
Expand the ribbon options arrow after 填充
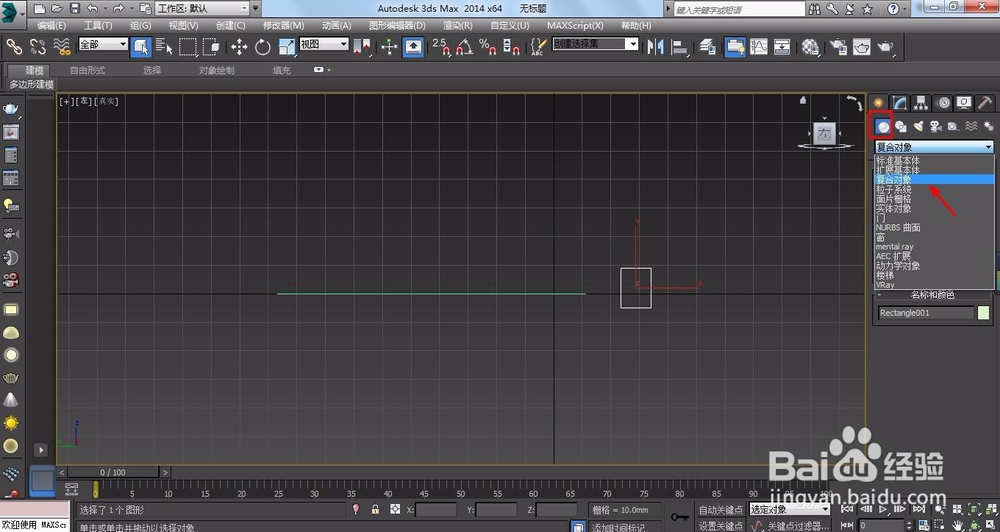pos(322,70)
